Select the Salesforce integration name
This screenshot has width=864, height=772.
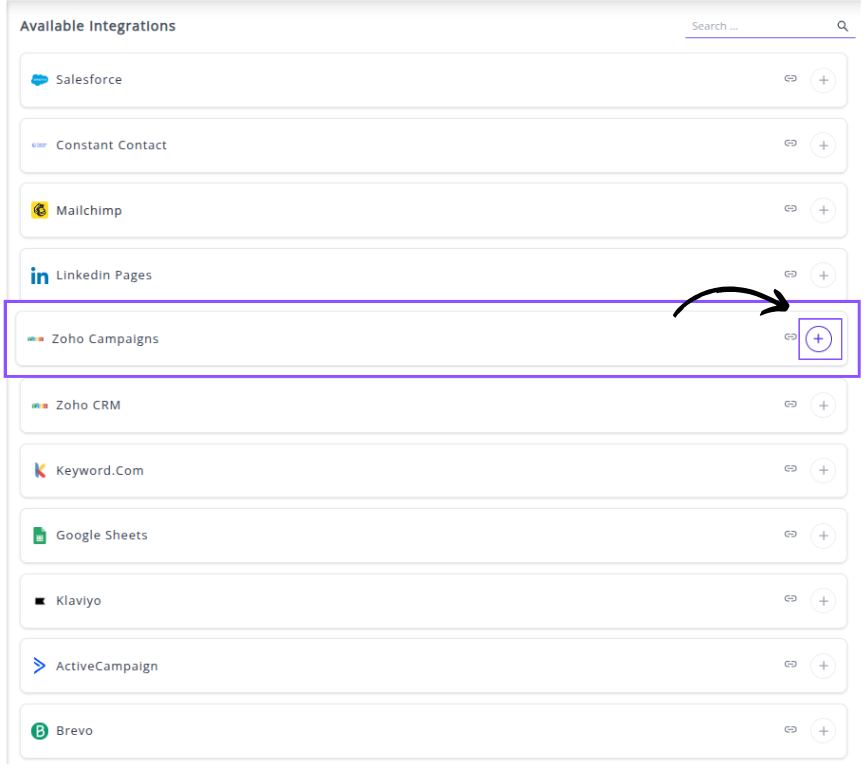coord(89,80)
